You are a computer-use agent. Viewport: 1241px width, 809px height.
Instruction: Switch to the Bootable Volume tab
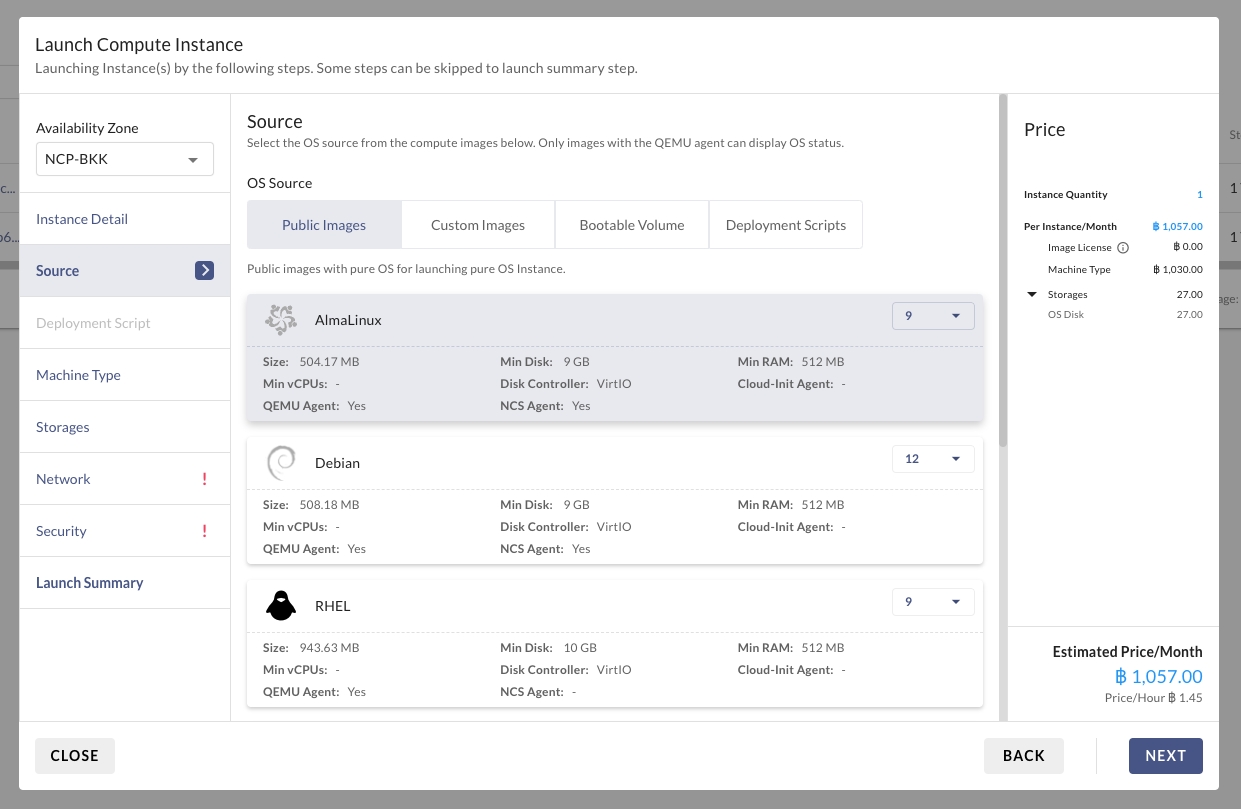point(631,225)
